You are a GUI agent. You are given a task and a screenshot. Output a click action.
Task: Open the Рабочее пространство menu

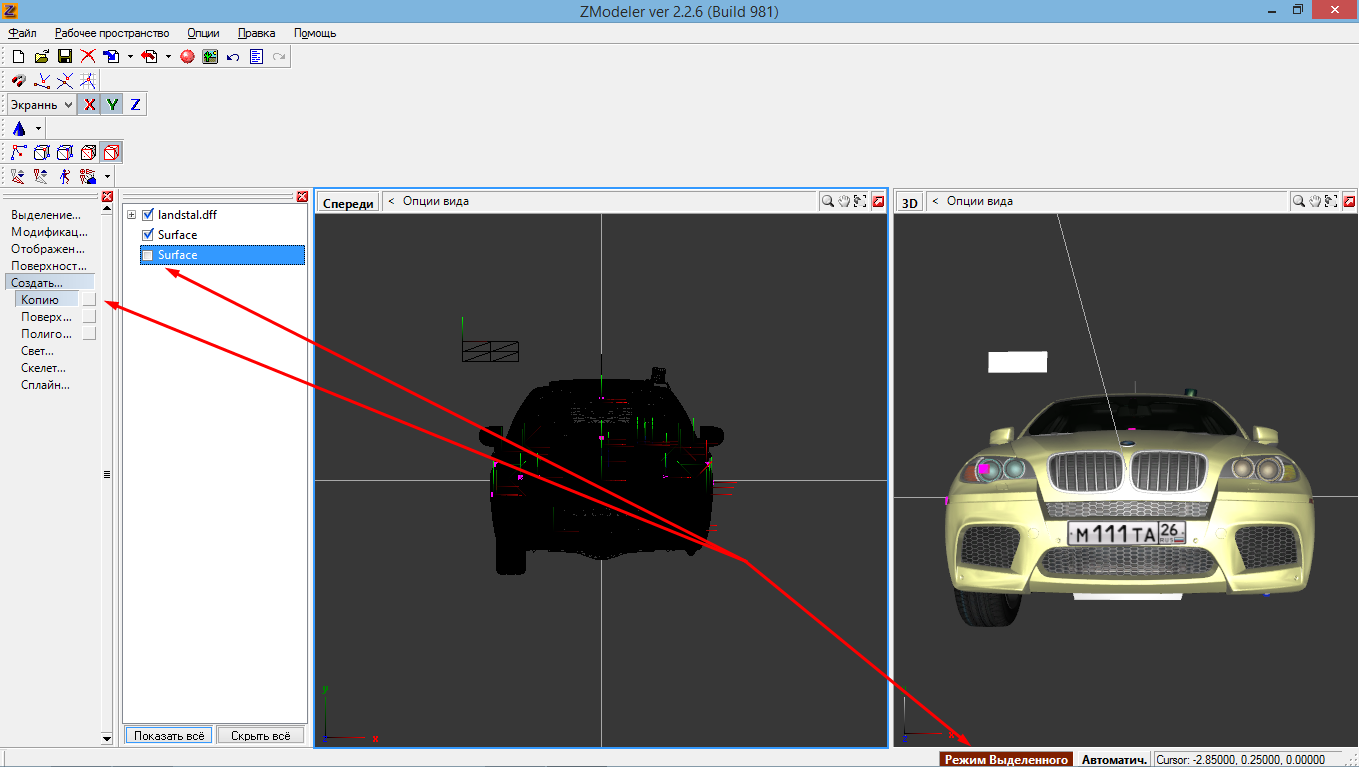click(x=112, y=33)
